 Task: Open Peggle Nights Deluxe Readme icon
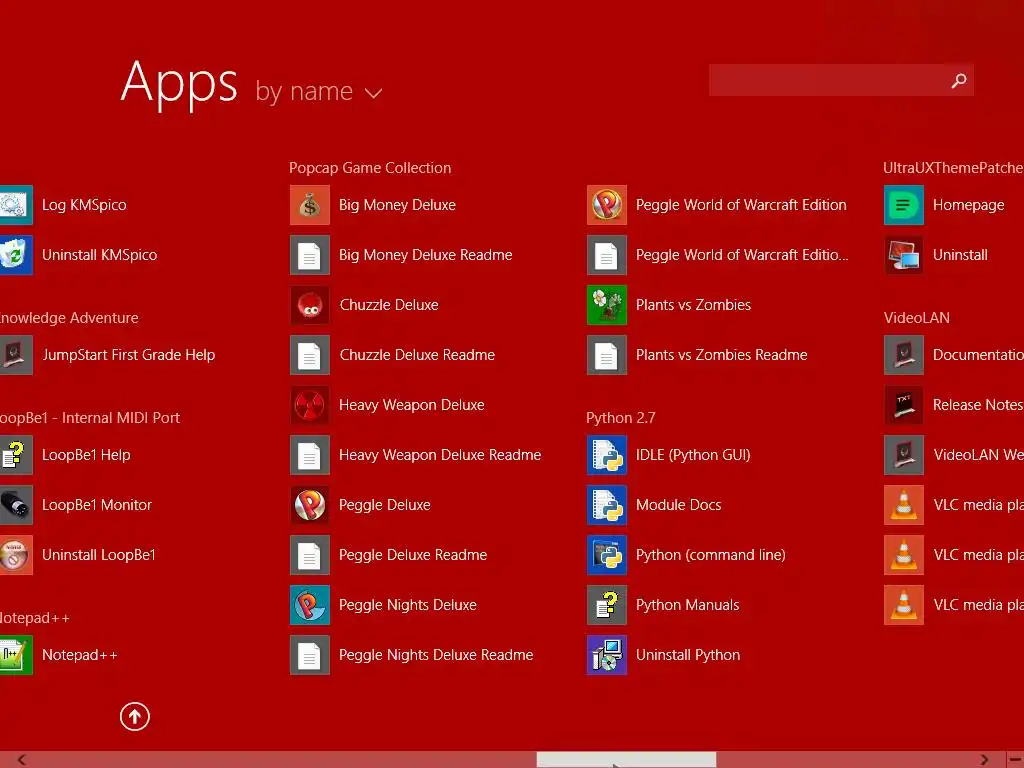[x=310, y=654]
